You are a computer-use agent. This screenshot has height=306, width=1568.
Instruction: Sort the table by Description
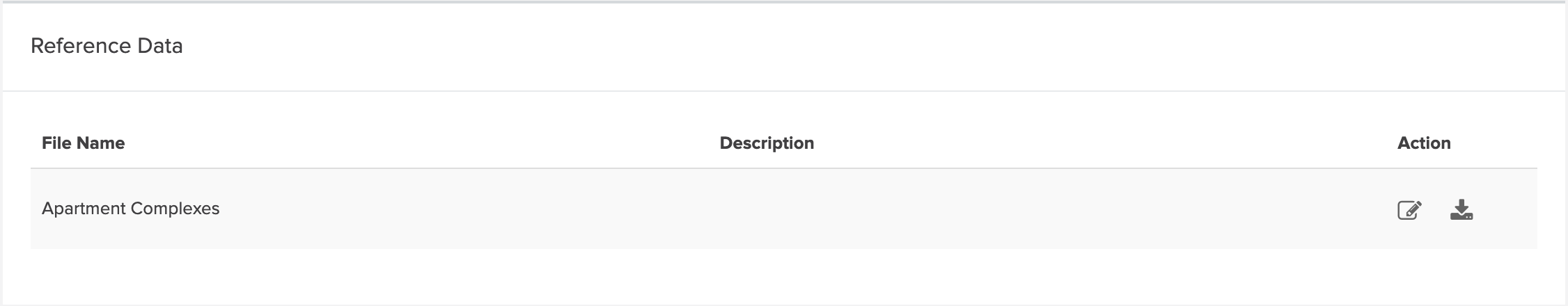click(x=766, y=143)
